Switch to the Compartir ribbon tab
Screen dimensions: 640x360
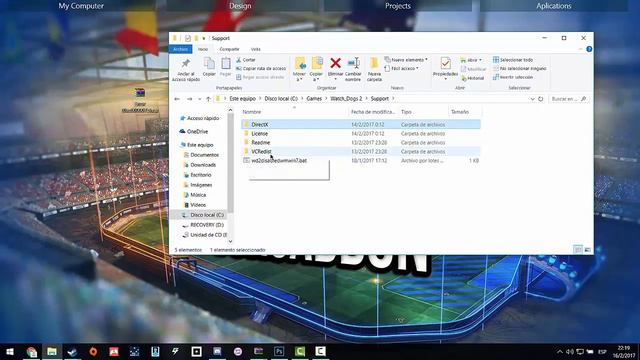tap(229, 49)
